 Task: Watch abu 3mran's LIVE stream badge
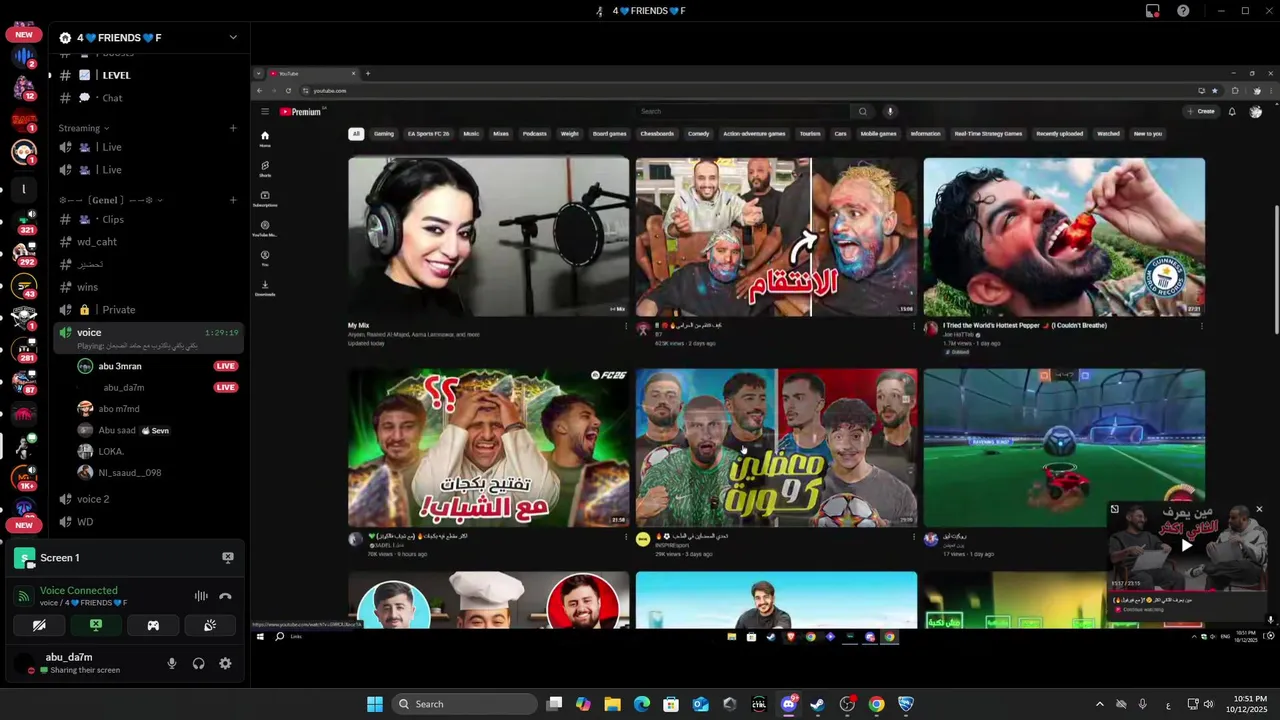point(226,366)
